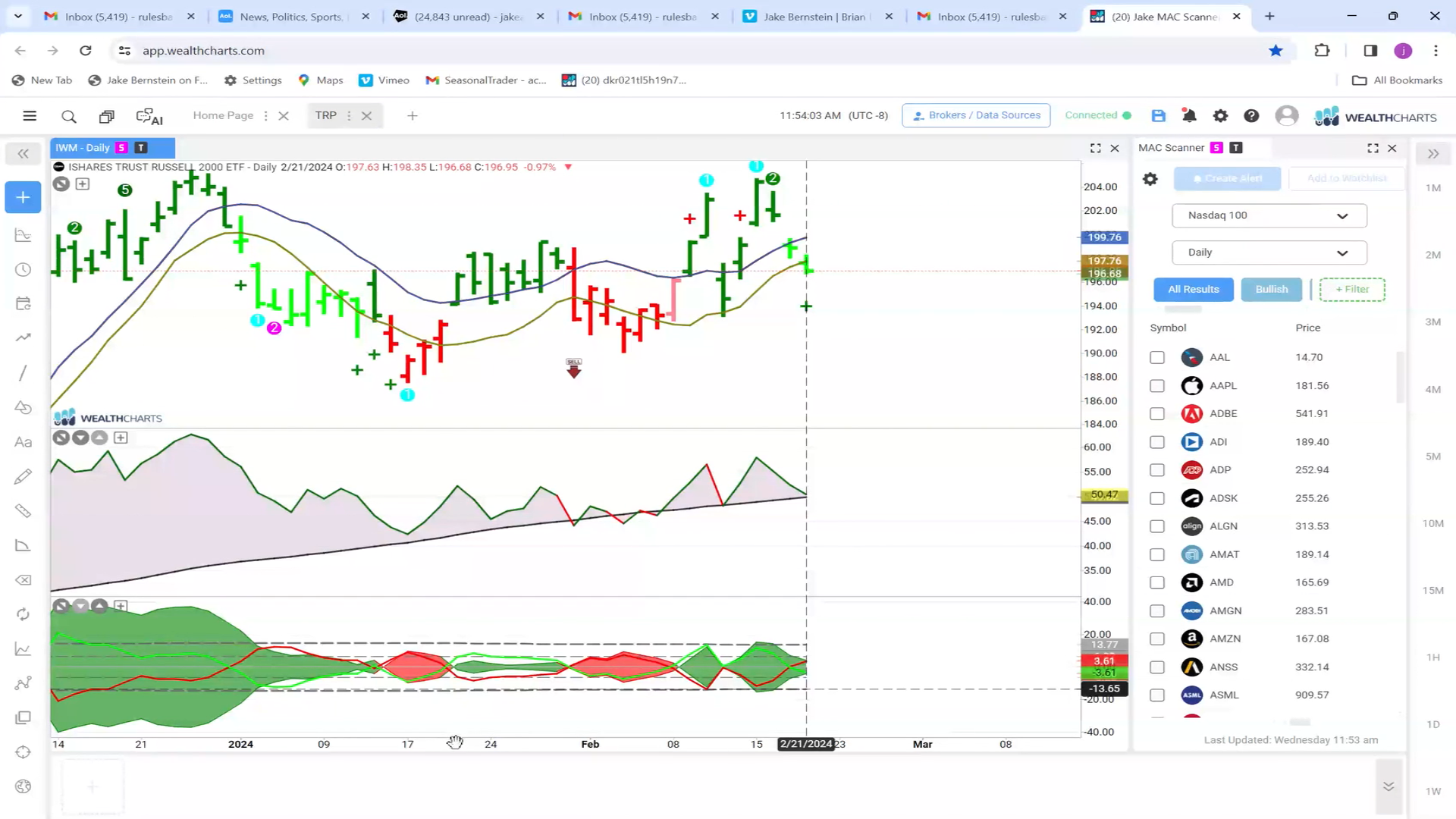Open the help question mark icon

pyautogui.click(x=1251, y=115)
